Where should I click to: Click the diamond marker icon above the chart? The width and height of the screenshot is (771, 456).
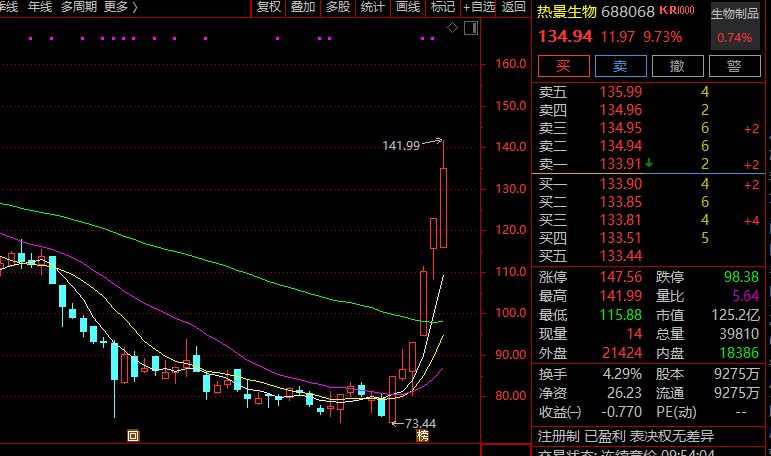[x=452, y=28]
